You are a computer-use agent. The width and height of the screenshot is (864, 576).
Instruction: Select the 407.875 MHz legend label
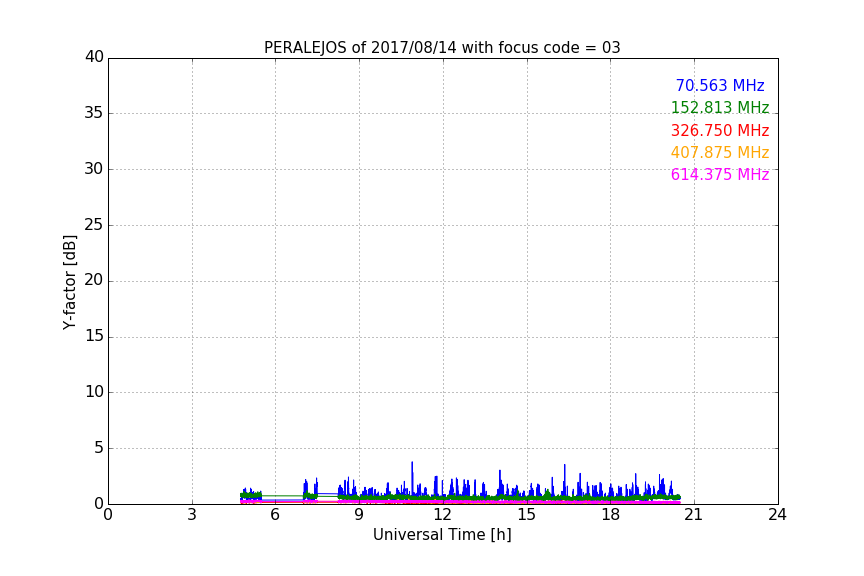[720, 152]
